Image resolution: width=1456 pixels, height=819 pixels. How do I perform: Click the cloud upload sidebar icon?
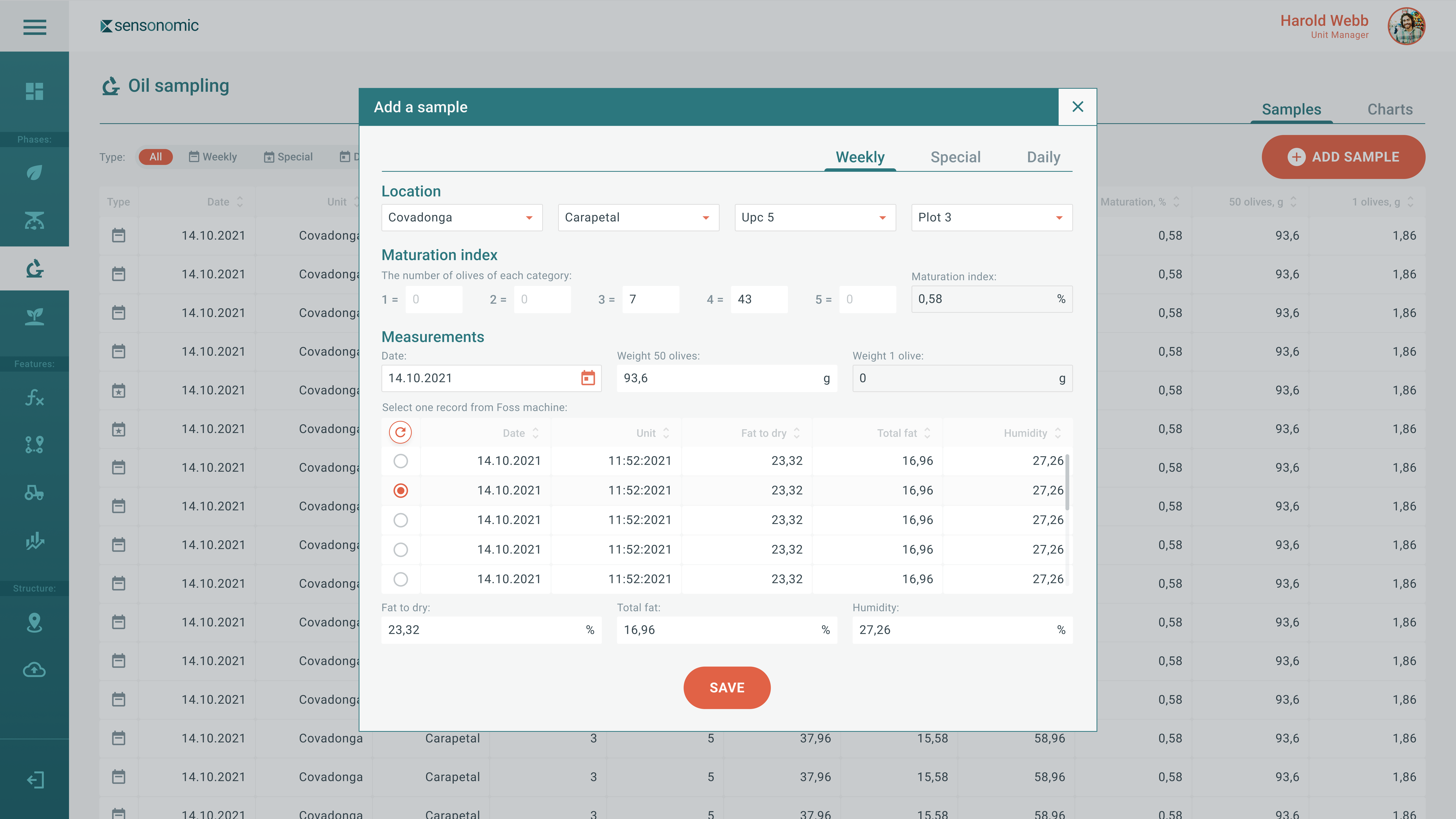pyautogui.click(x=35, y=670)
